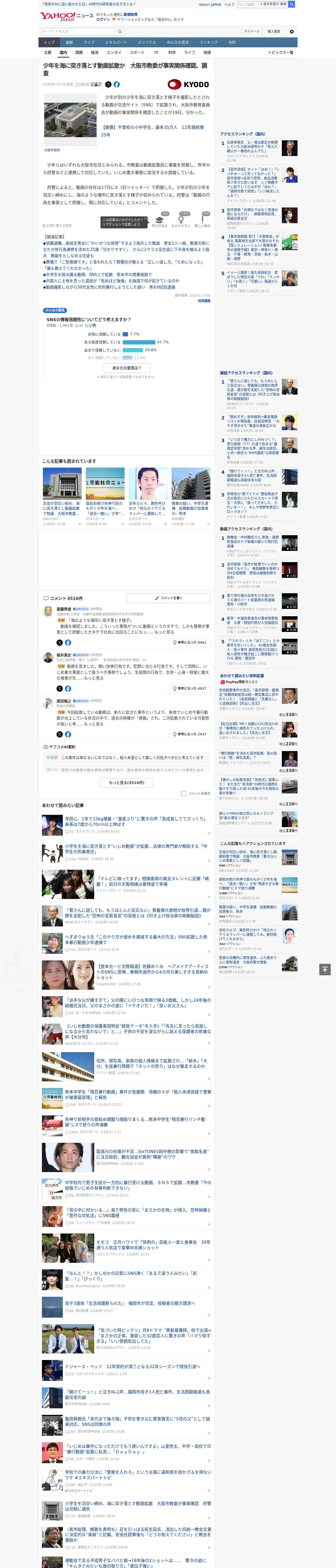Screen dimensions: 336x1568
Task: Open the エキスパート tab
Action: pos(116,43)
